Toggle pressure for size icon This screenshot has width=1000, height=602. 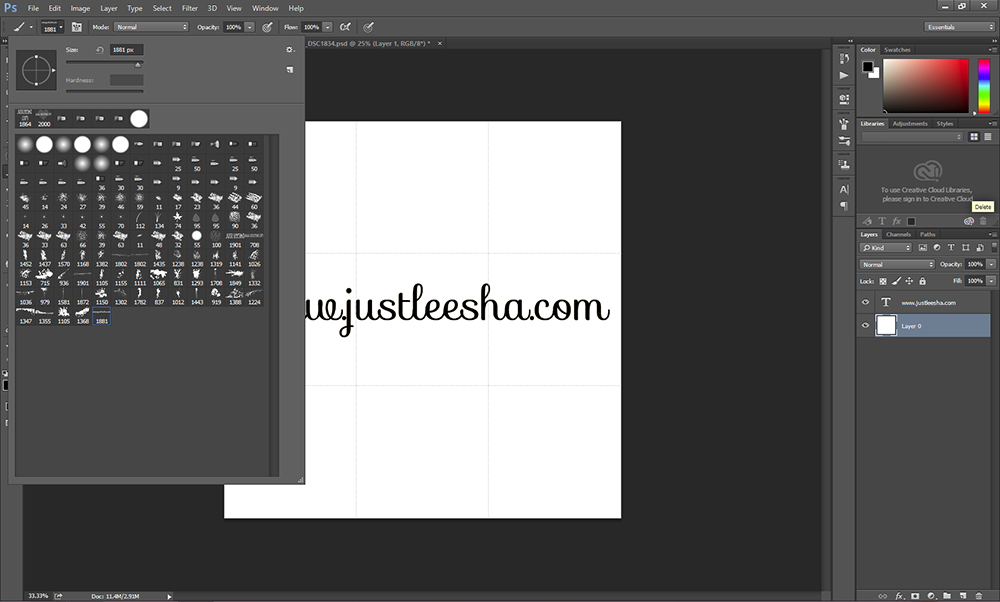click(369, 27)
